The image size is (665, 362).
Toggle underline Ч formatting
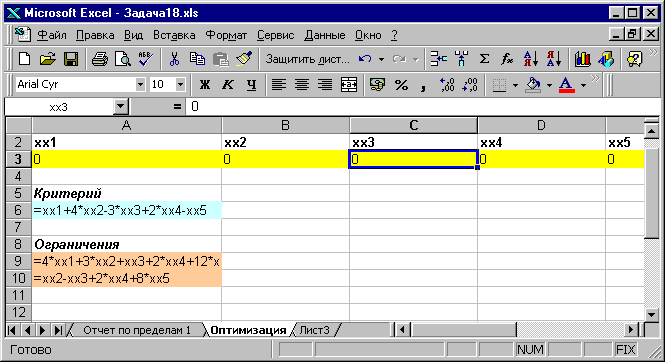(251, 85)
